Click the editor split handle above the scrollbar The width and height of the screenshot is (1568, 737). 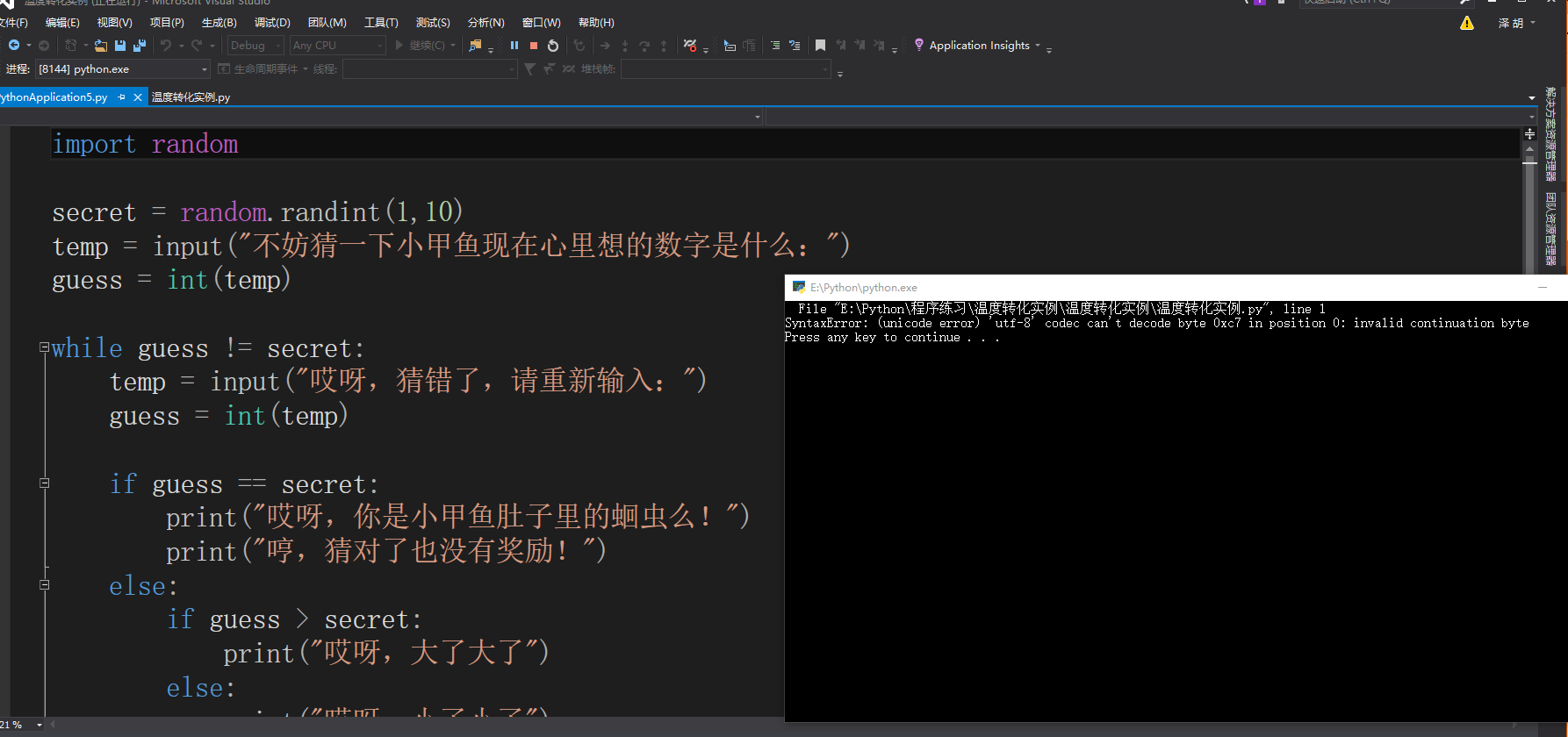(x=1529, y=133)
